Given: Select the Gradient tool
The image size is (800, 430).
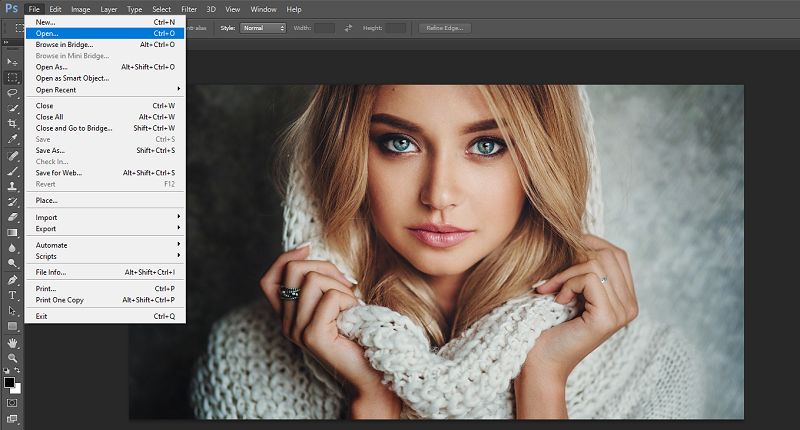Looking at the screenshot, I should click(x=12, y=233).
